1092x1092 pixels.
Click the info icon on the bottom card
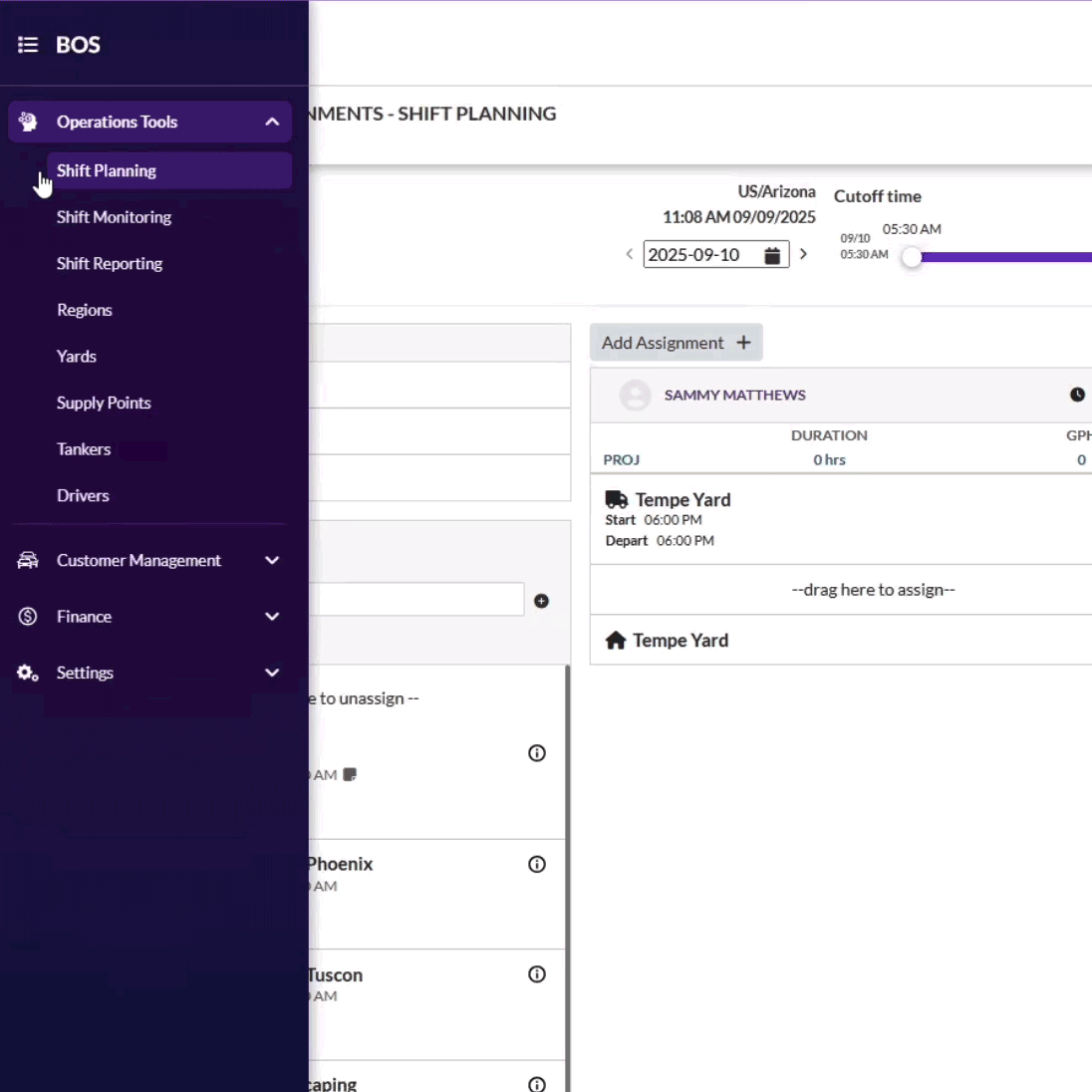click(537, 1084)
